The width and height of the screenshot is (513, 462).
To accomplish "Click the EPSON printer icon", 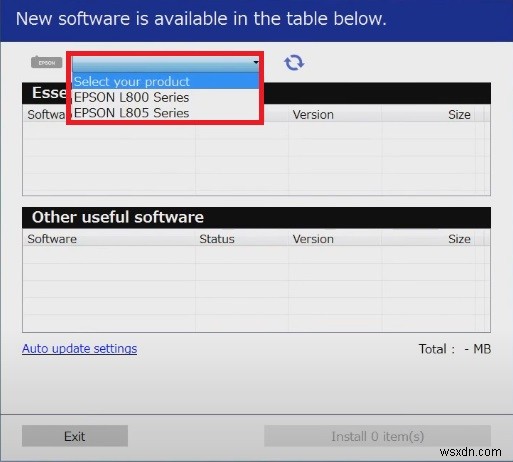I will coord(47,62).
